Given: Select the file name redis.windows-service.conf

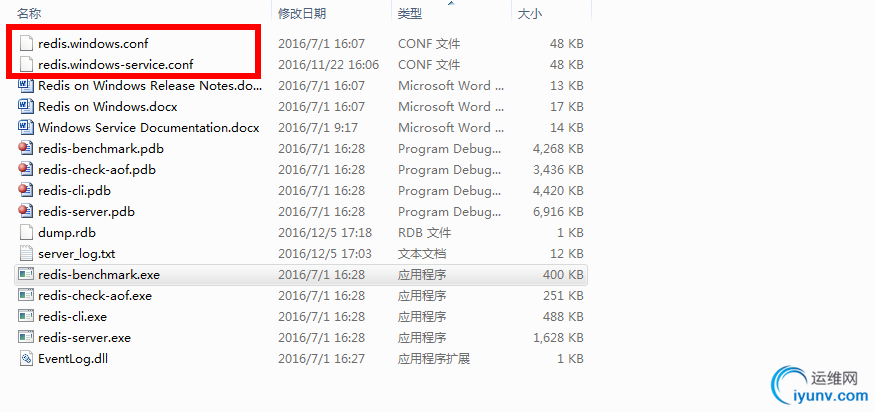Looking at the screenshot, I should click(x=115, y=65).
